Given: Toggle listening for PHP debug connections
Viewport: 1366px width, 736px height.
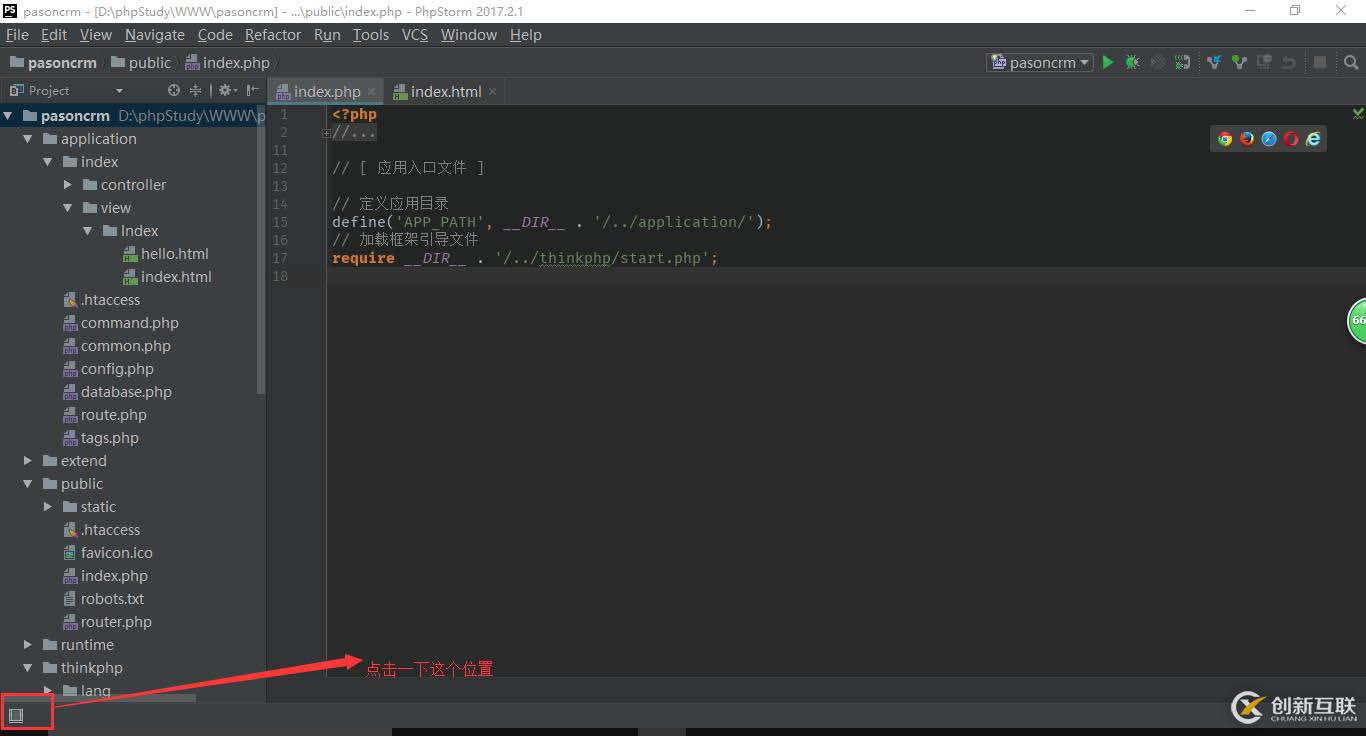Looking at the screenshot, I should pyautogui.click(x=1183, y=62).
